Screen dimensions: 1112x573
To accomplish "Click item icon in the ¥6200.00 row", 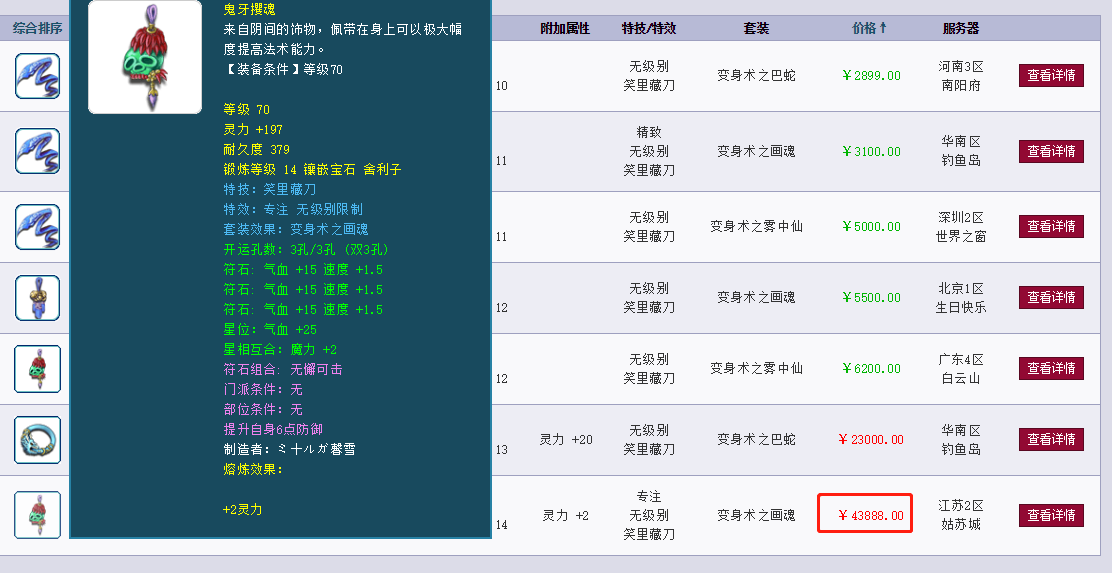I will point(38,369).
